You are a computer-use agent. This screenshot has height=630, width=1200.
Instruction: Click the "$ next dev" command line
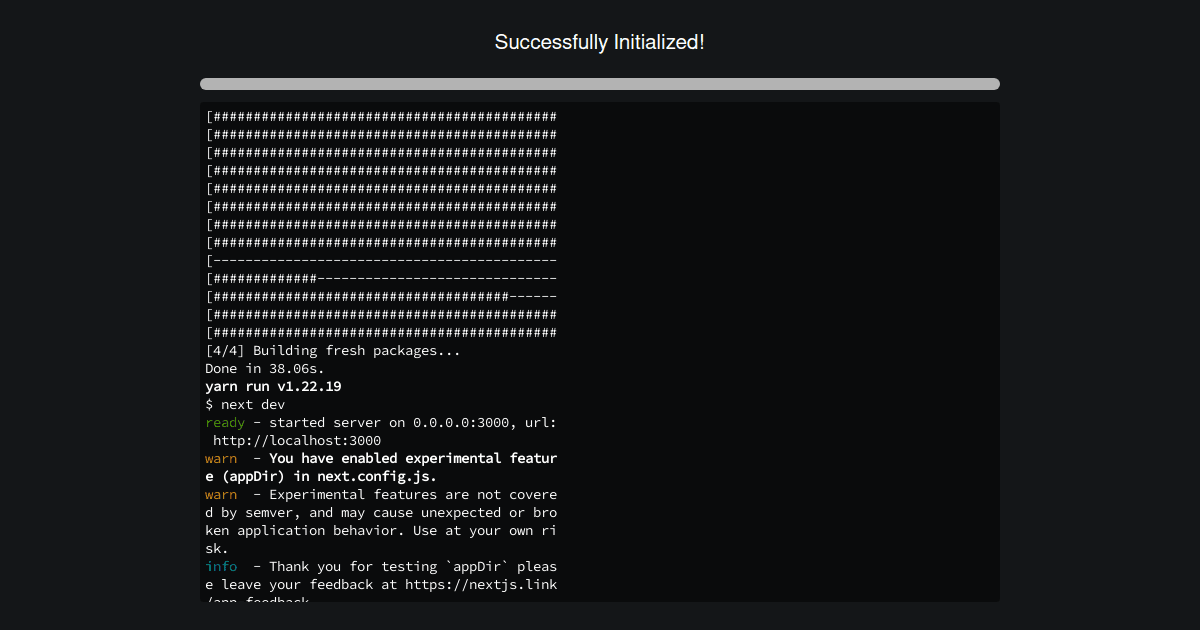[244, 404]
